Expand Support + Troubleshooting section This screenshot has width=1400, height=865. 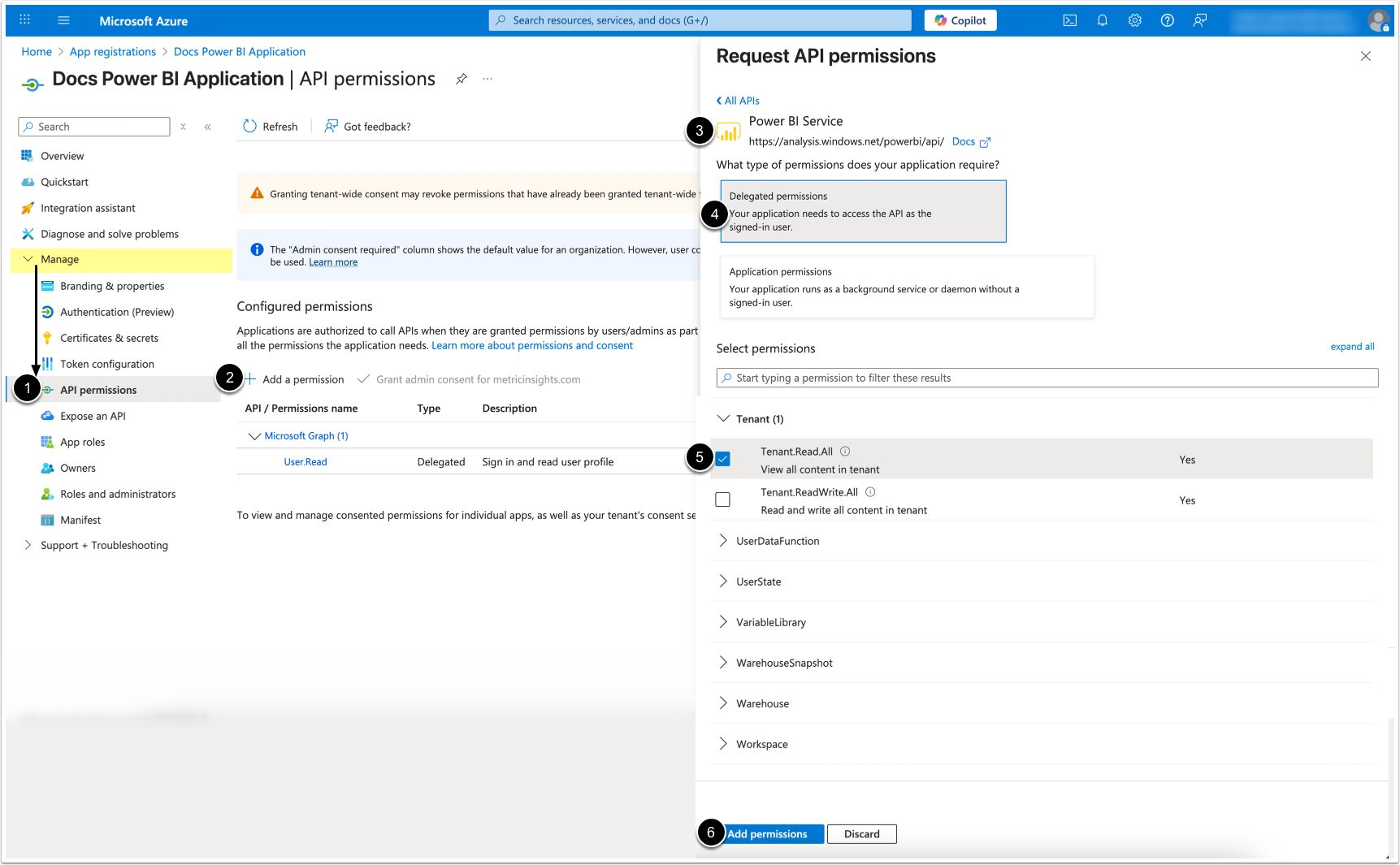[28, 545]
